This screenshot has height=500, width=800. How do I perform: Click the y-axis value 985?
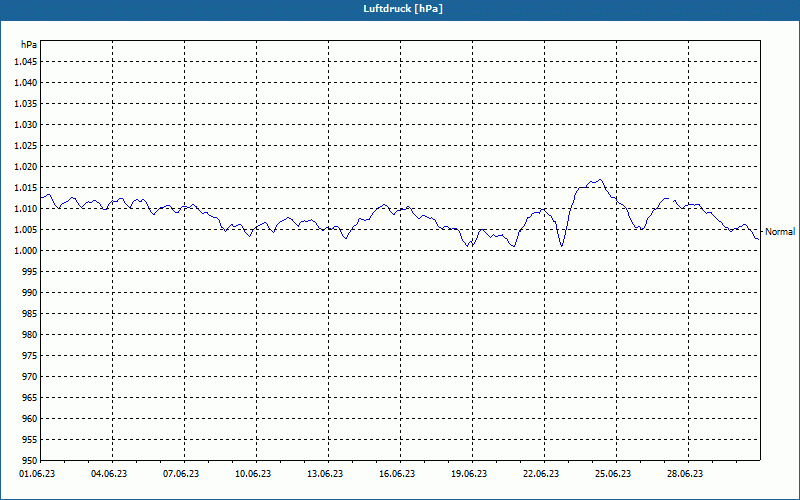point(30,314)
